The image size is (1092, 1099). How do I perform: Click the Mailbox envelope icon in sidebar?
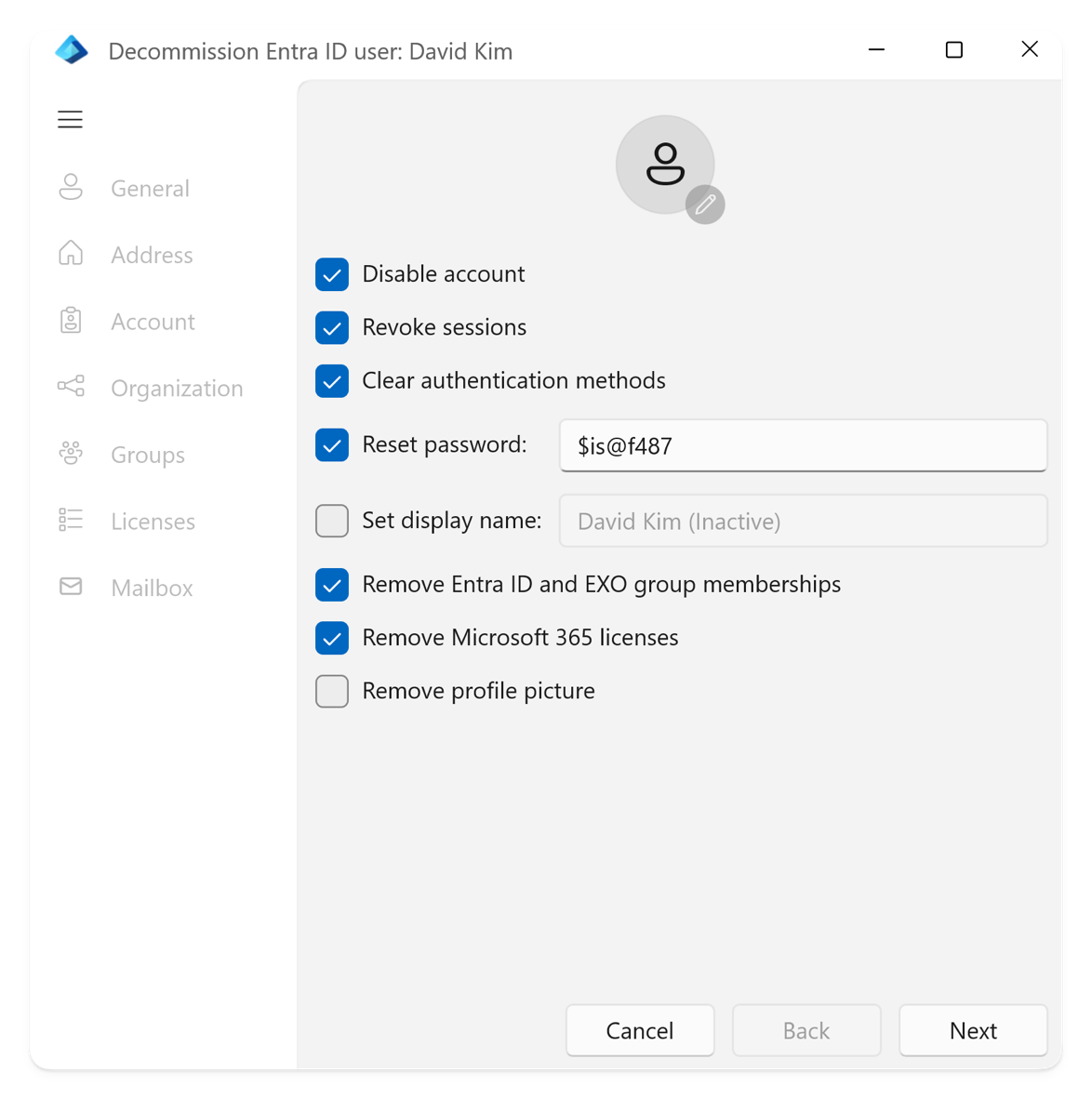pos(71,586)
